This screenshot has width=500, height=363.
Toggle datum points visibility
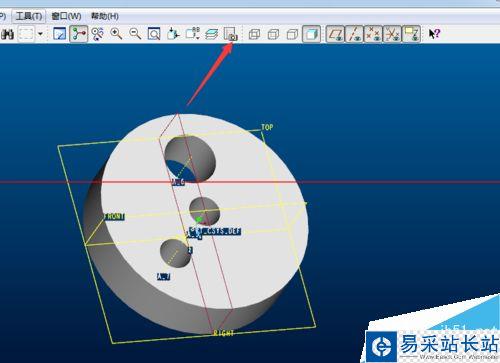click(373, 34)
